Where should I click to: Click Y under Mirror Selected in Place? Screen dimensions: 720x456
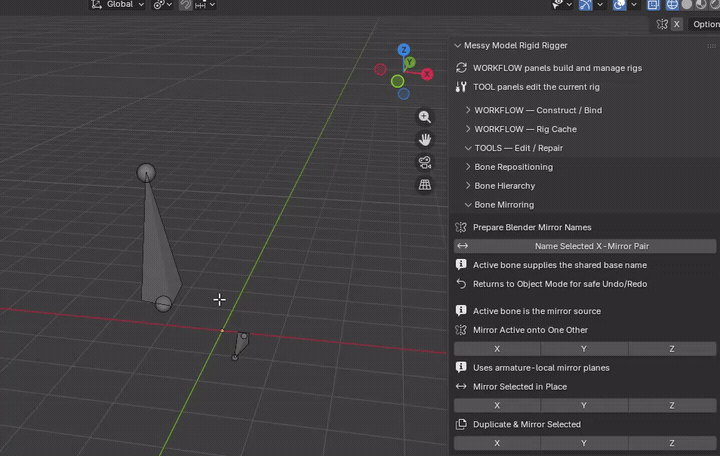point(585,405)
